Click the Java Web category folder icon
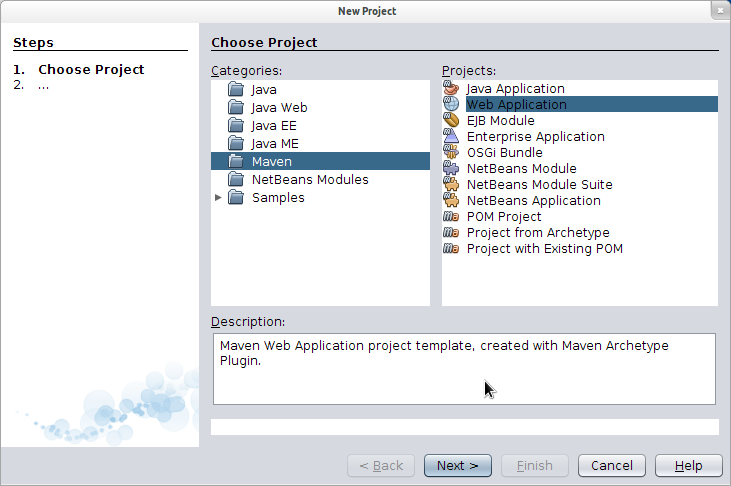 click(236, 107)
